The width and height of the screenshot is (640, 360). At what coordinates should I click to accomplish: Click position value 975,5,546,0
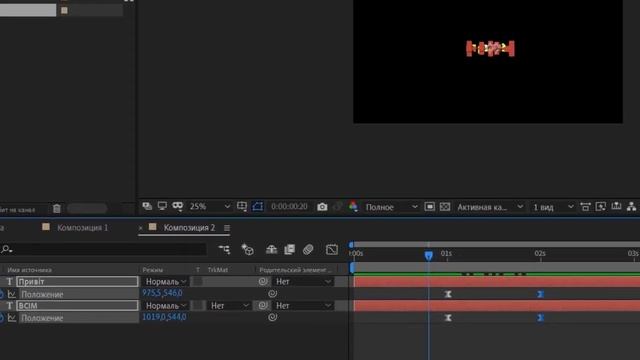[x=162, y=293]
